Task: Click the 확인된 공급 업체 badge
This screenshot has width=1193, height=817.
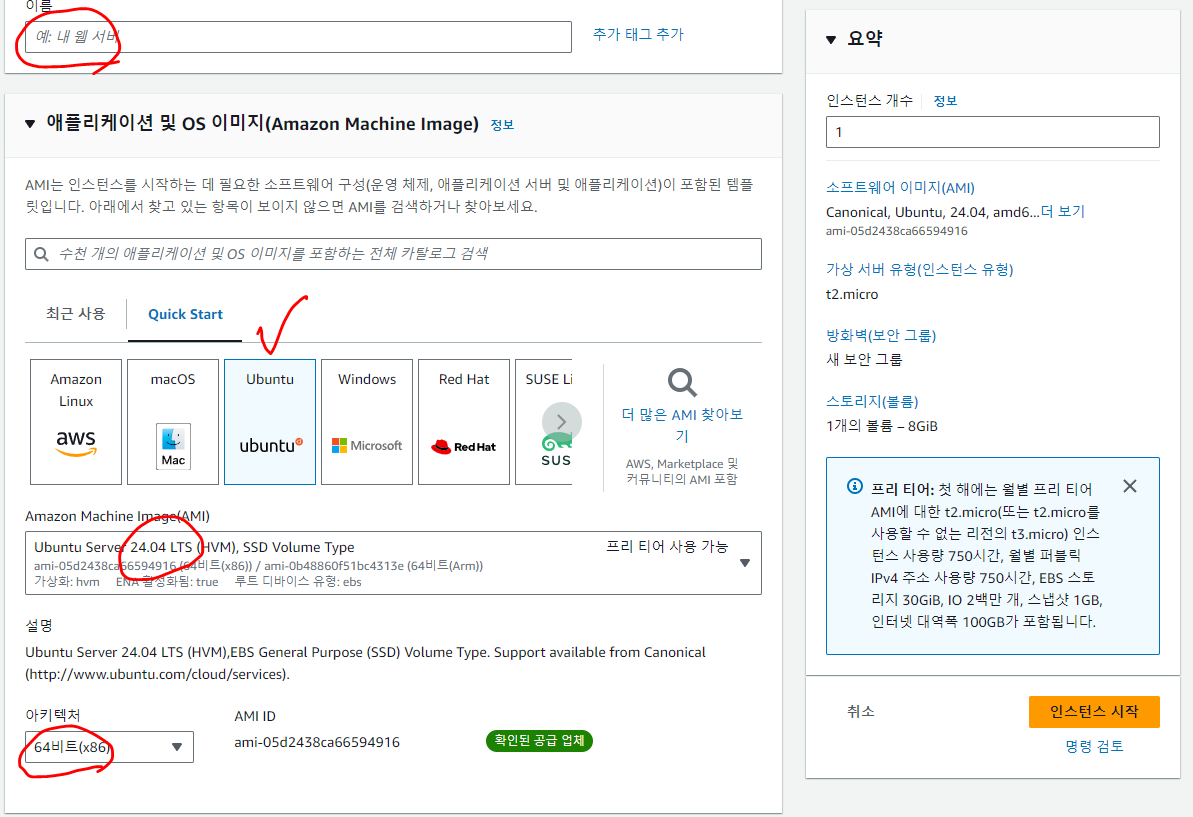Action: tap(539, 740)
